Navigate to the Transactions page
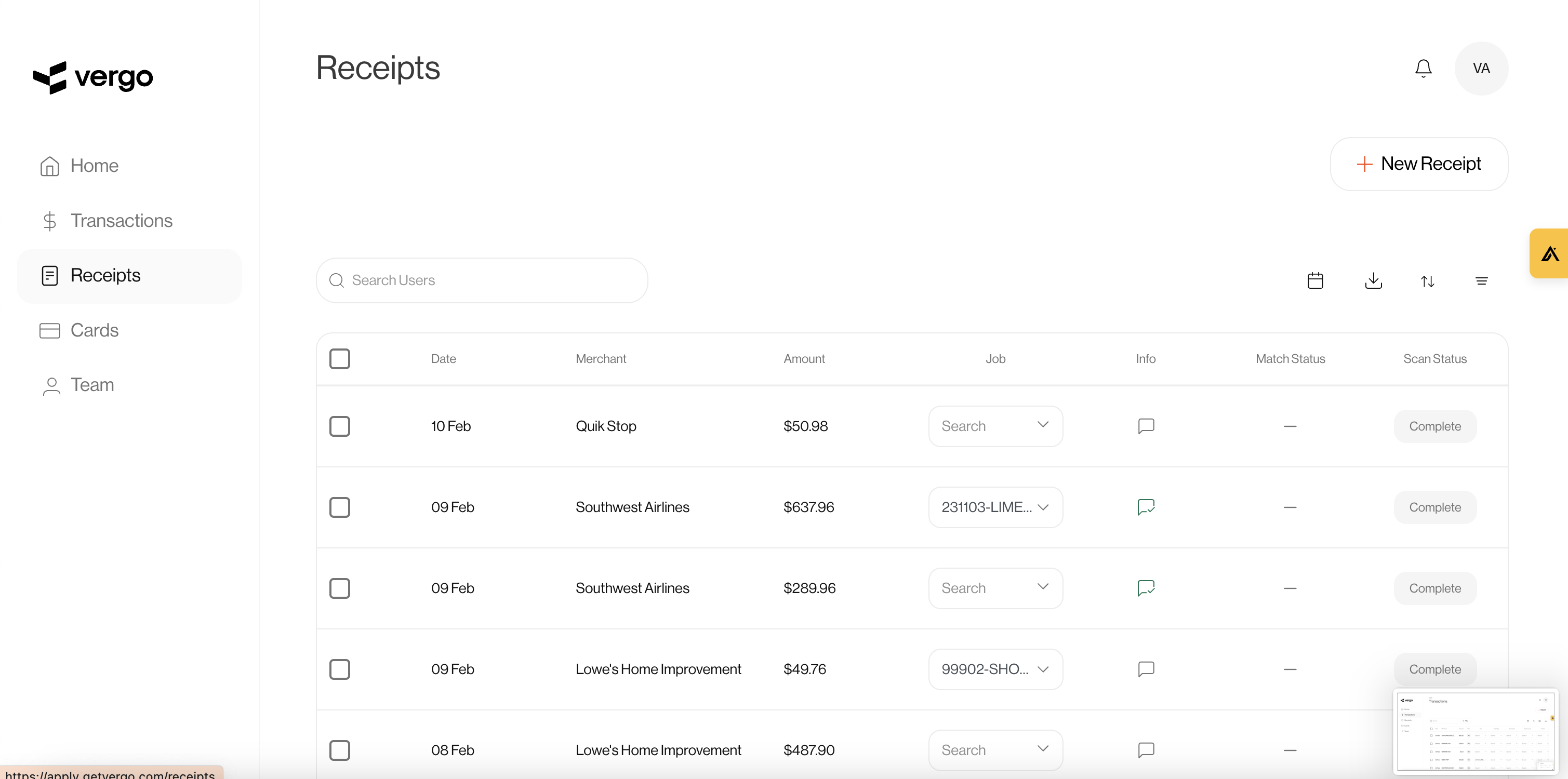The width and height of the screenshot is (1568, 779). (x=121, y=220)
